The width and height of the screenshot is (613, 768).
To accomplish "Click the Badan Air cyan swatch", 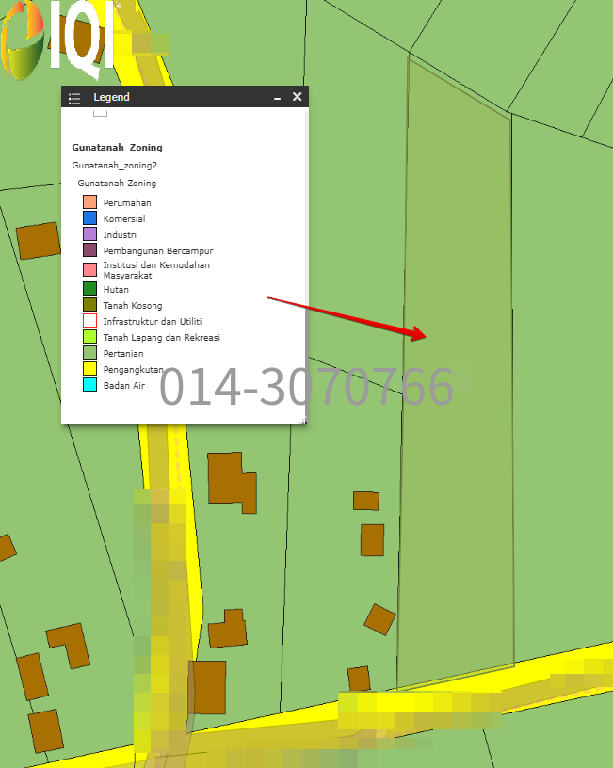I will [x=90, y=385].
